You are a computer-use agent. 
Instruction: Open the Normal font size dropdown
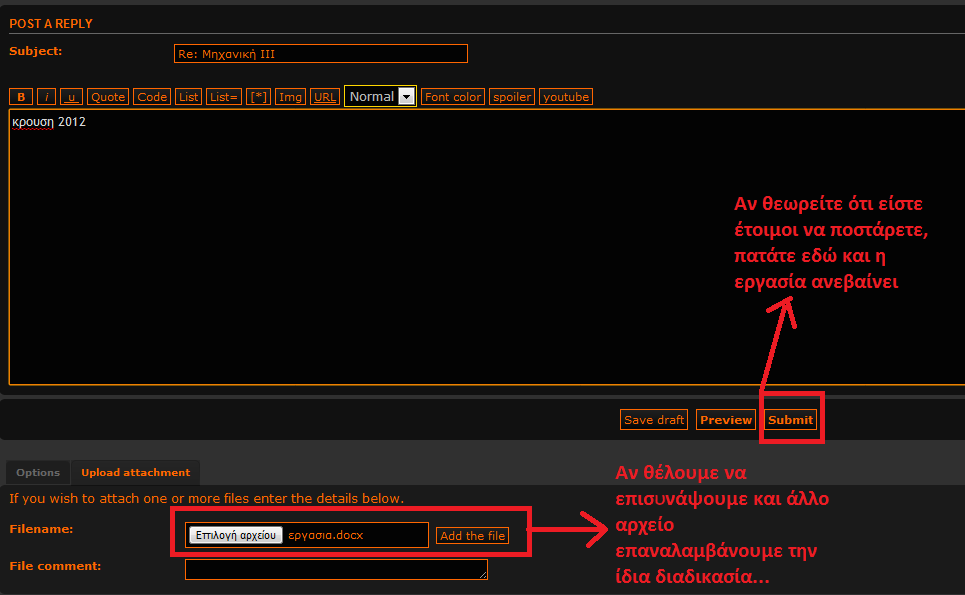(x=380, y=97)
